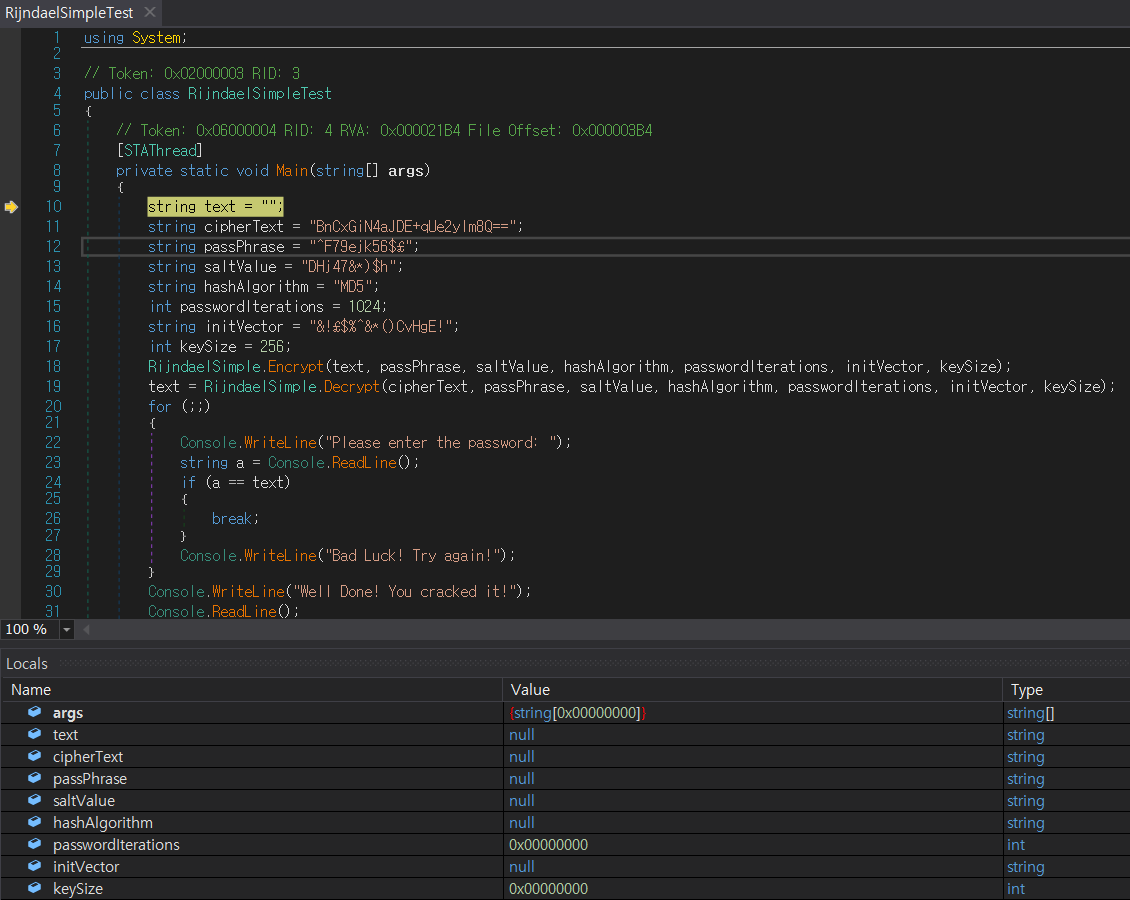Image resolution: width=1130 pixels, height=900 pixels.
Task: Sort Locals by the Value column header
Action: pos(752,690)
